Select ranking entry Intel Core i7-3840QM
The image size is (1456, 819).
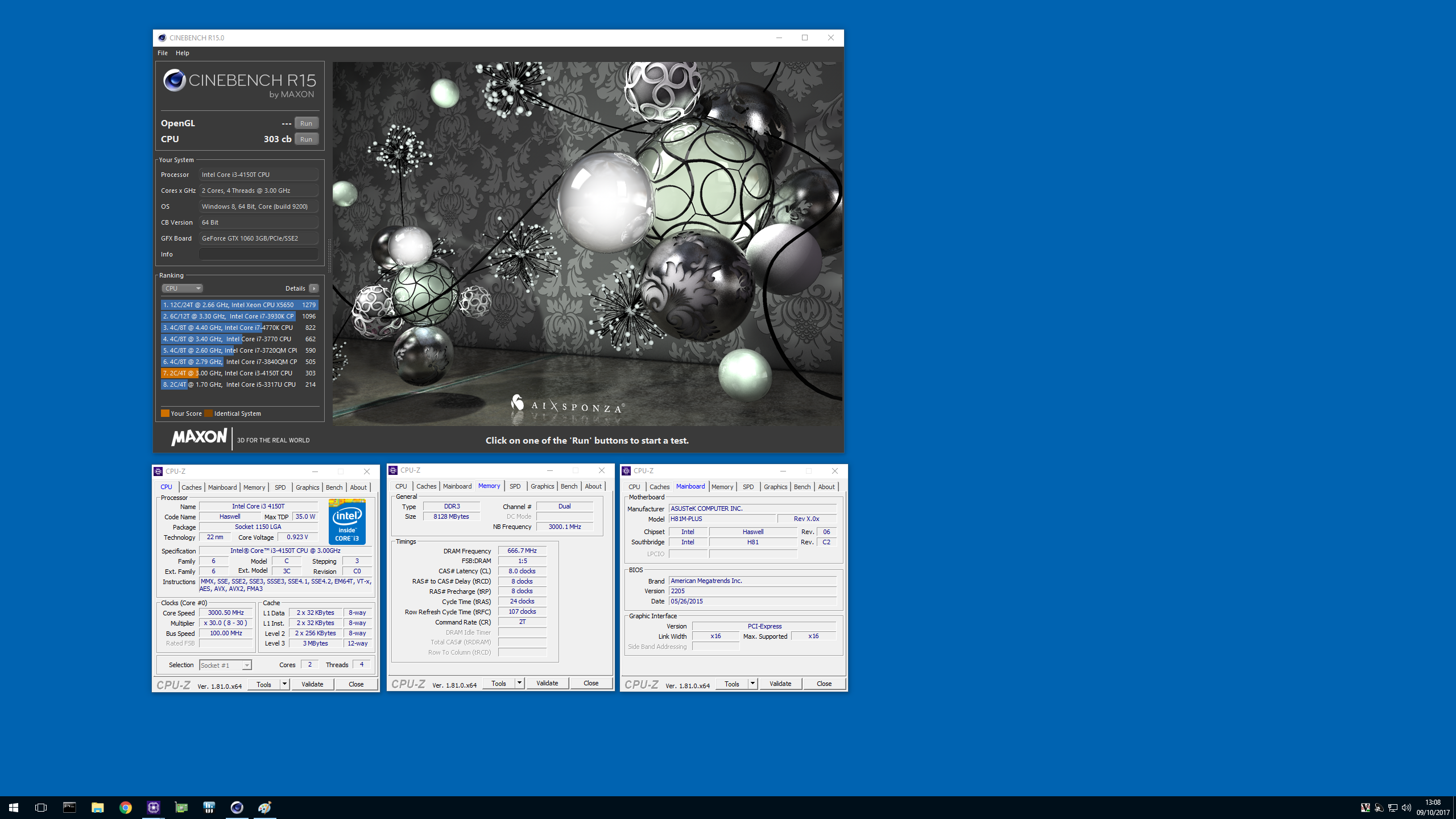[x=239, y=362]
